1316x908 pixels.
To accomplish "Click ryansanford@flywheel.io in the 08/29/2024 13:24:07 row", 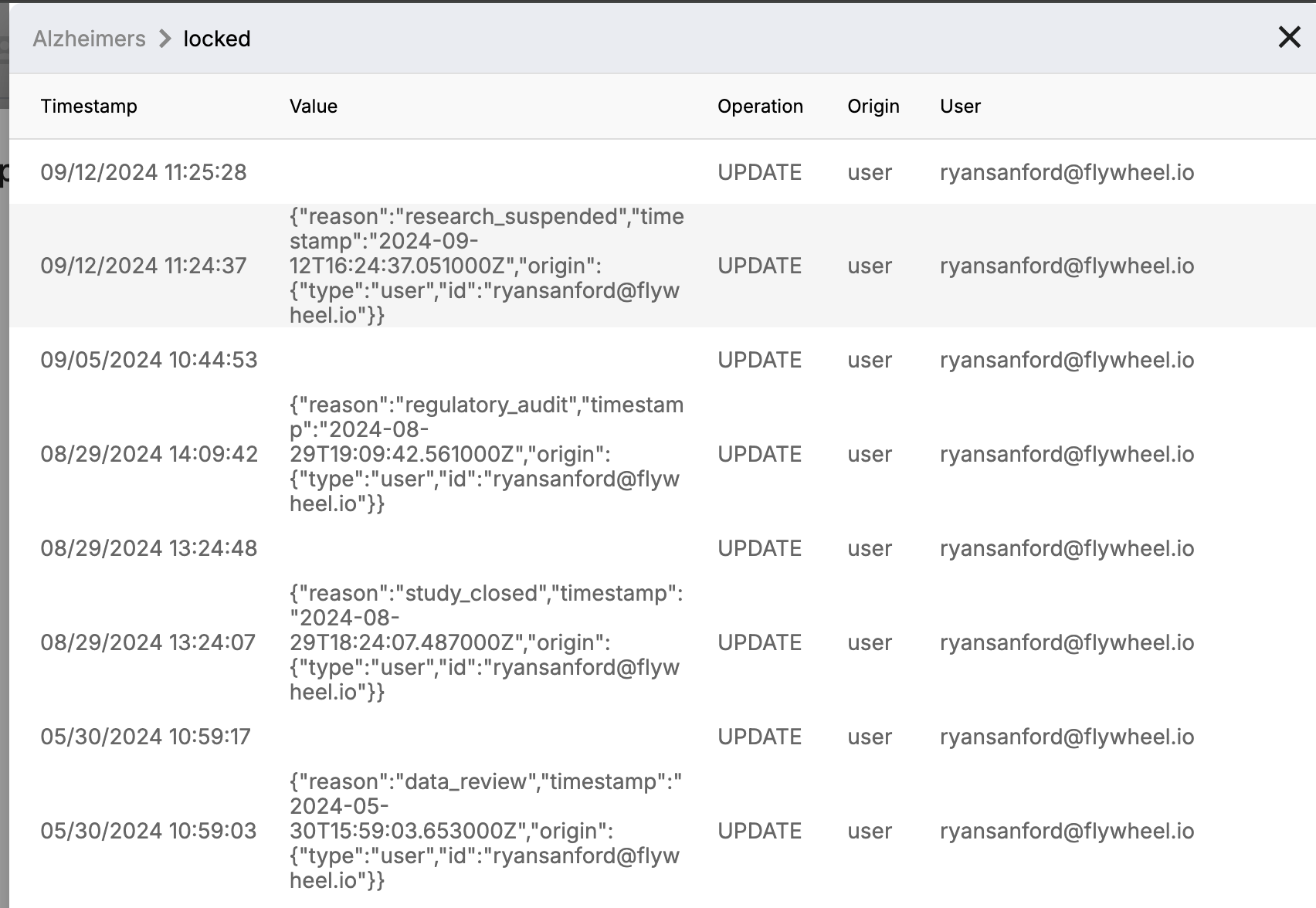I will coord(1067,642).
